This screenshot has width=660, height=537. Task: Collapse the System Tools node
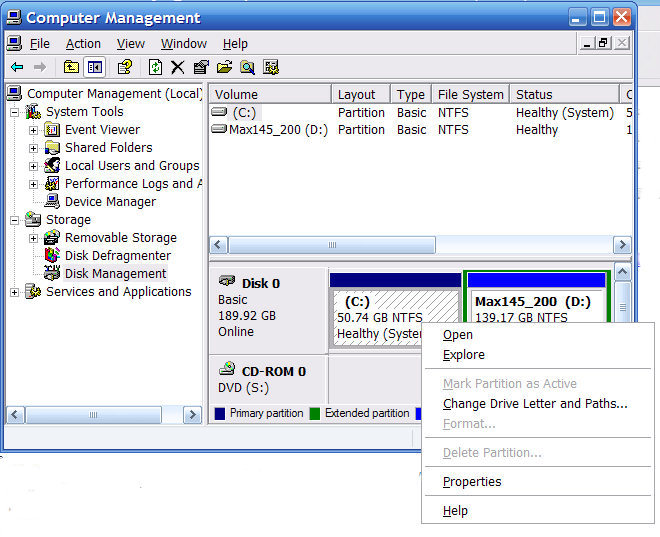click(x=15, y=112)
